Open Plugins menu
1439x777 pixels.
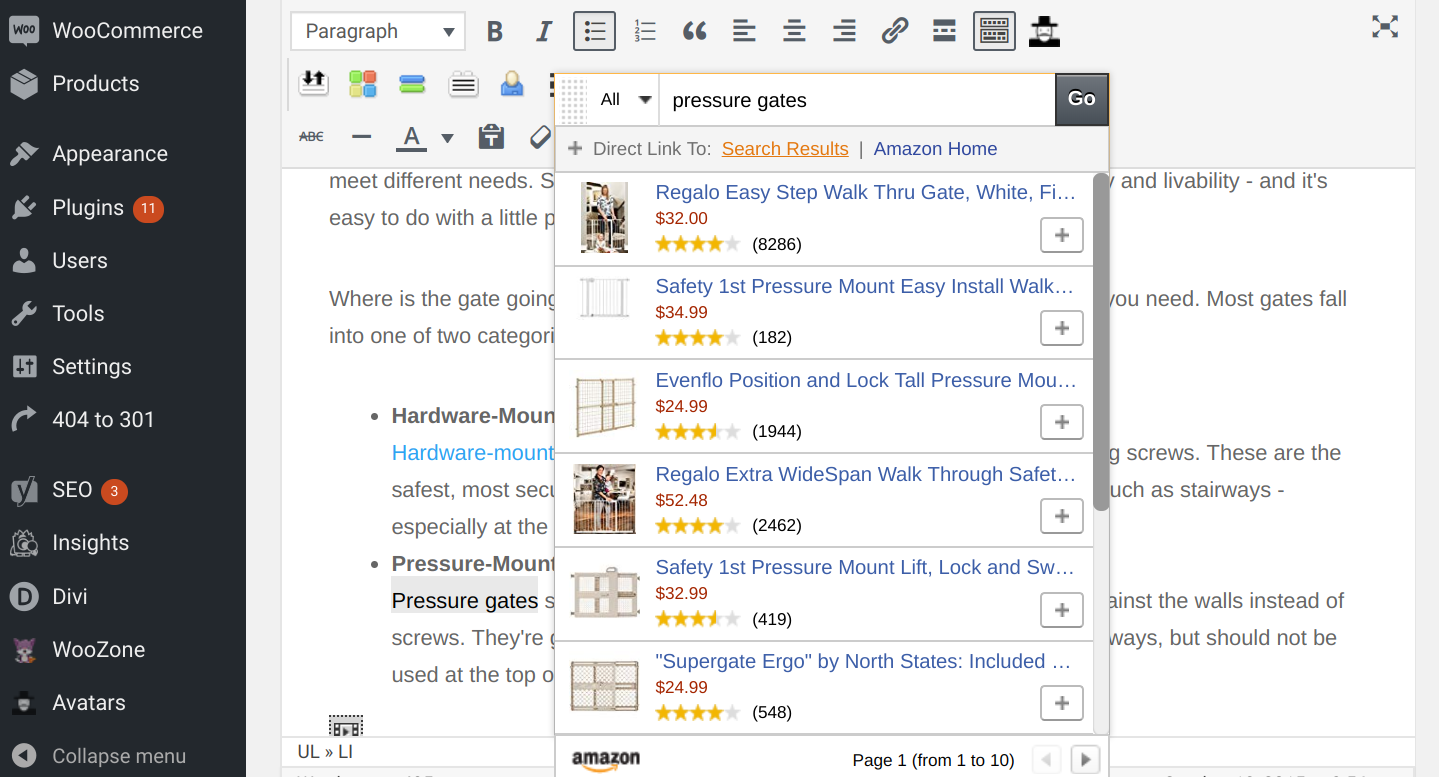click(123, 208)
